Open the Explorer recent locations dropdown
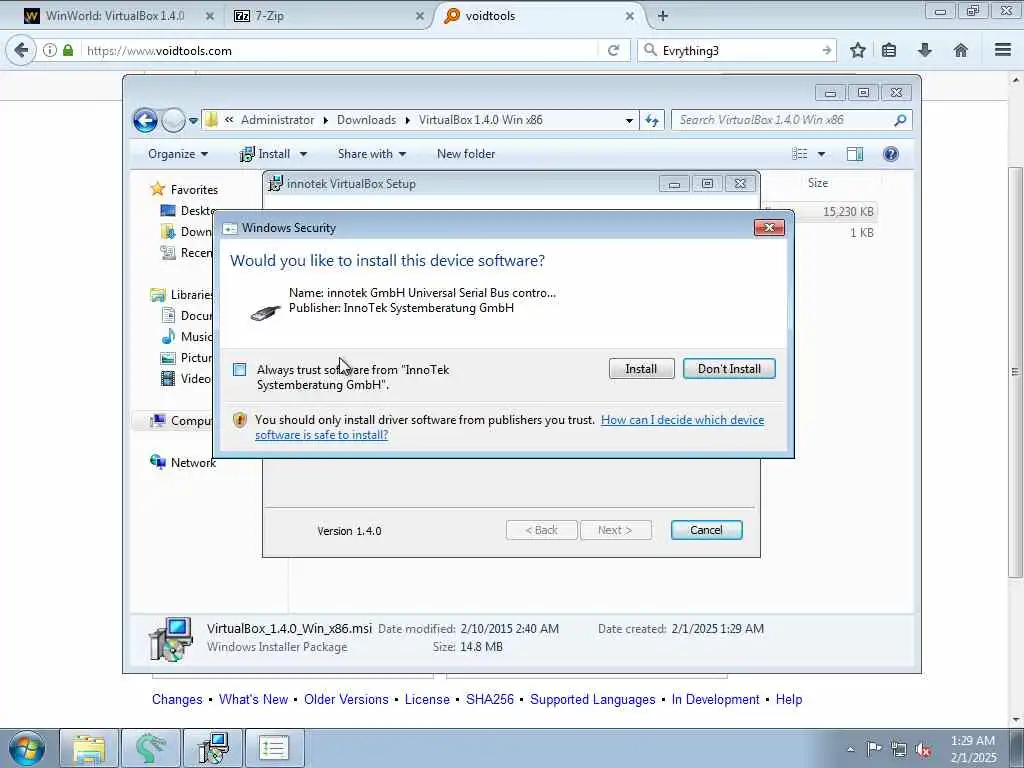 coord(193,121)
